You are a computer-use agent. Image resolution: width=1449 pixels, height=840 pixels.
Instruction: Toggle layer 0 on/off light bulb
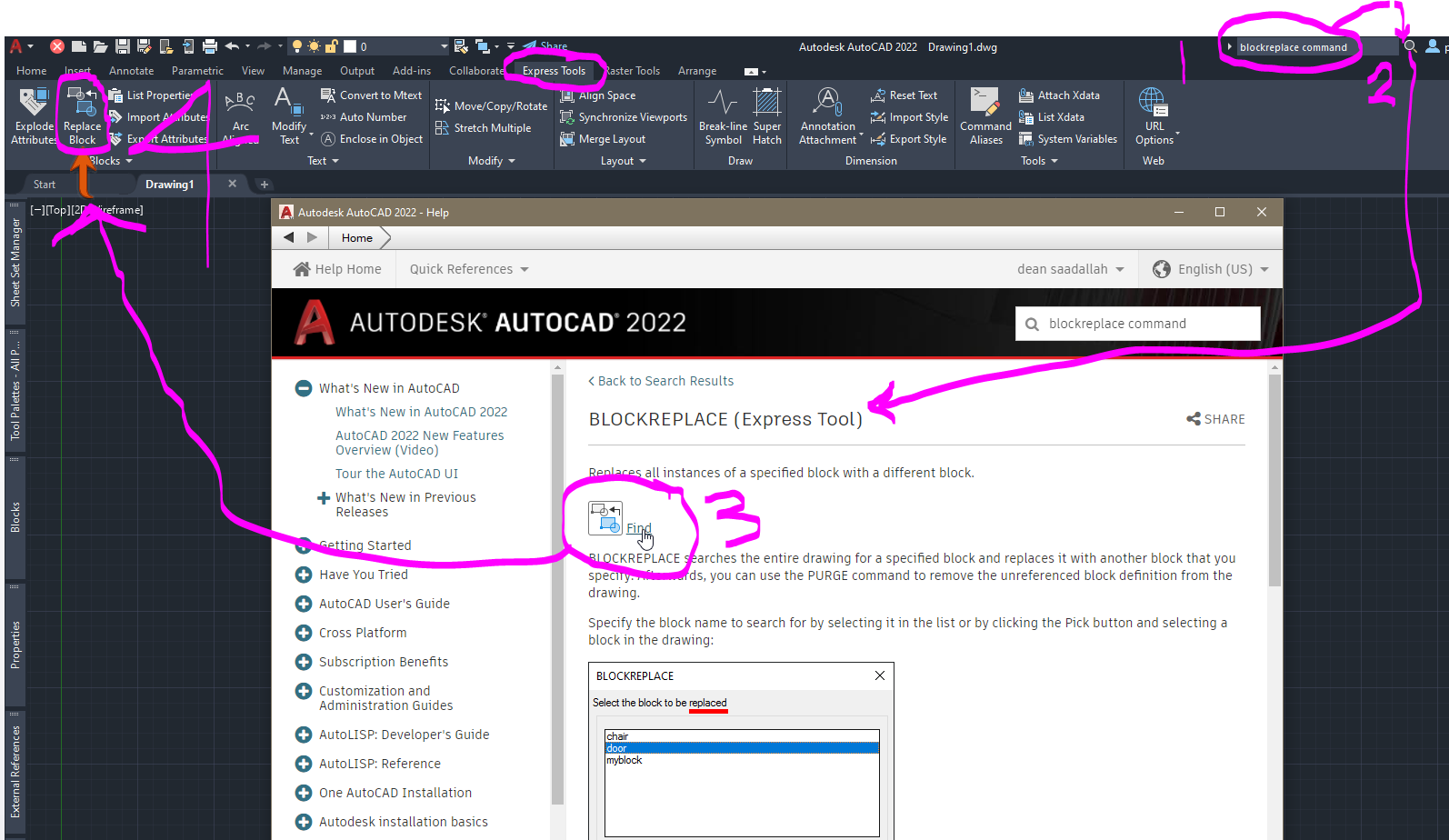pos(296,46)
